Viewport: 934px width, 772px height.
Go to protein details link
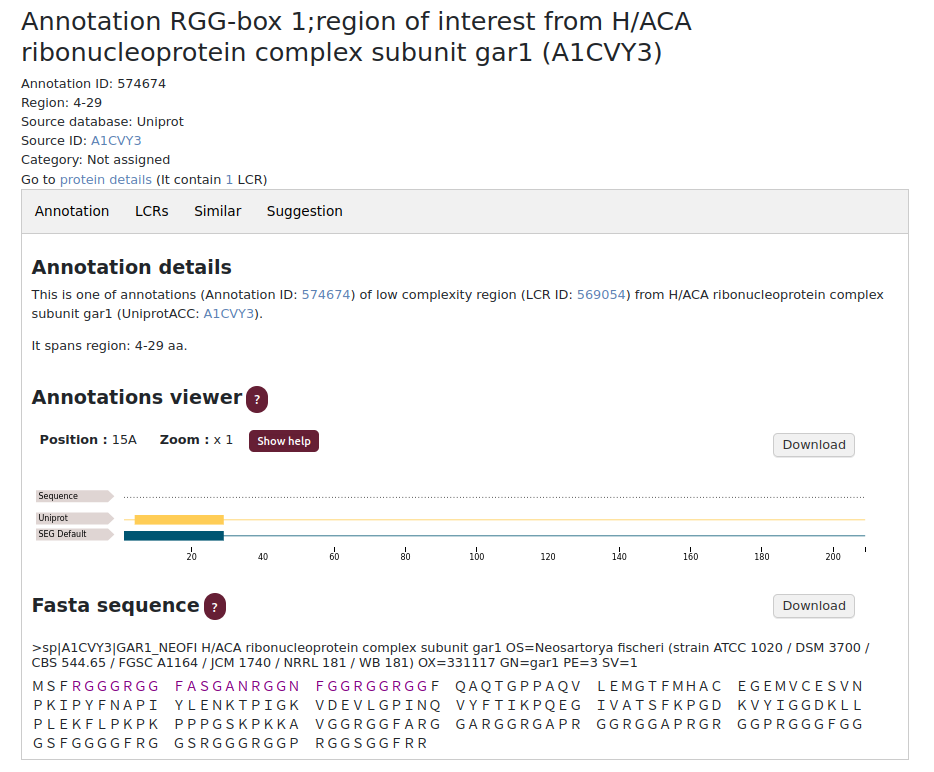(106, 180)
